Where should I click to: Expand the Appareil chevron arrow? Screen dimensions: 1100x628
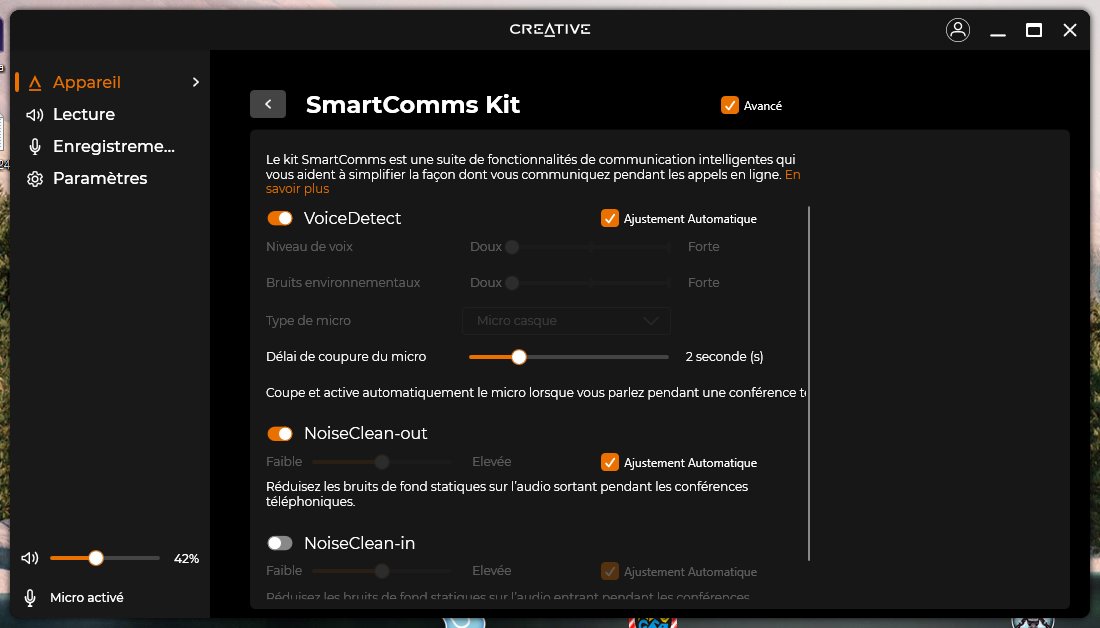click(196, 83)
